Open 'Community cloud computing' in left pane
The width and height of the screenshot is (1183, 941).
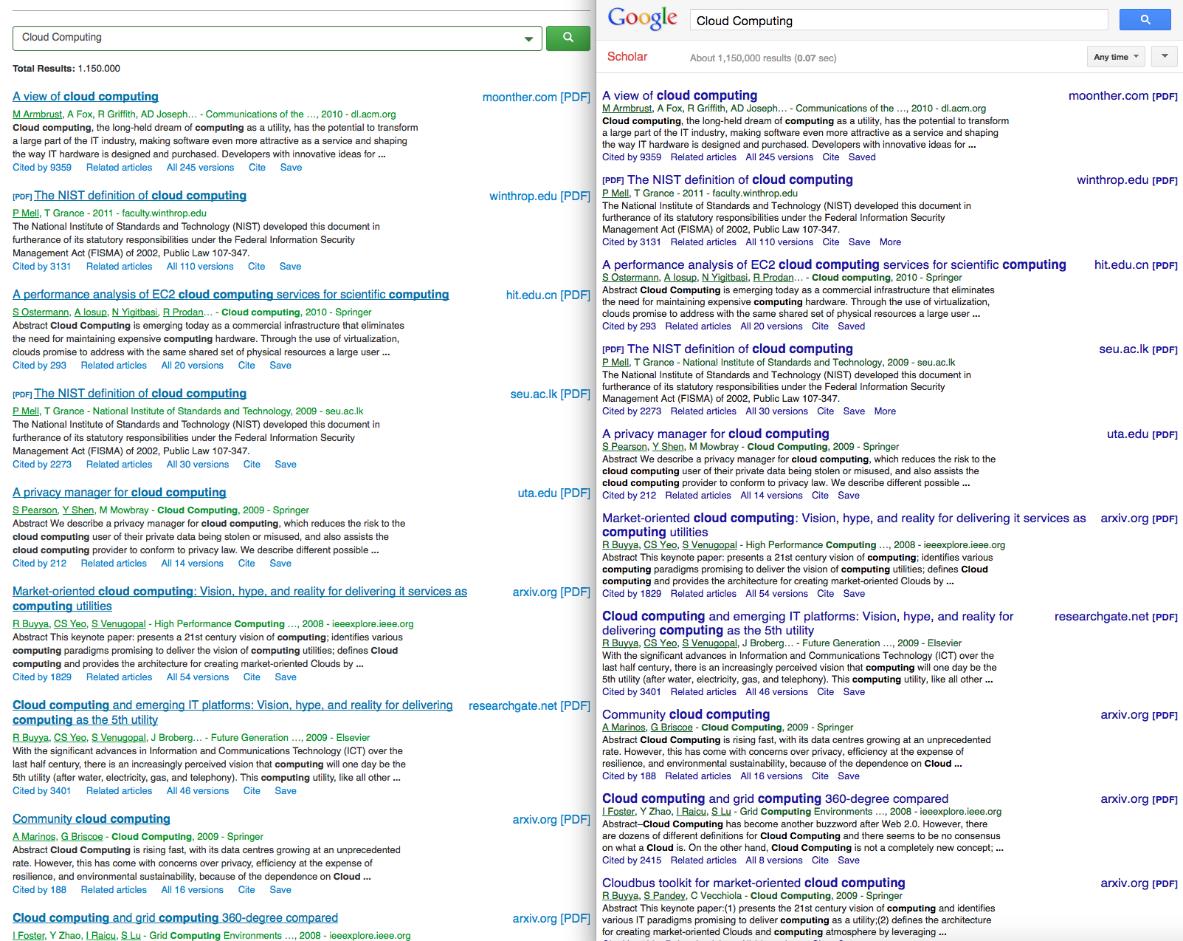click(x=91, y=819)
